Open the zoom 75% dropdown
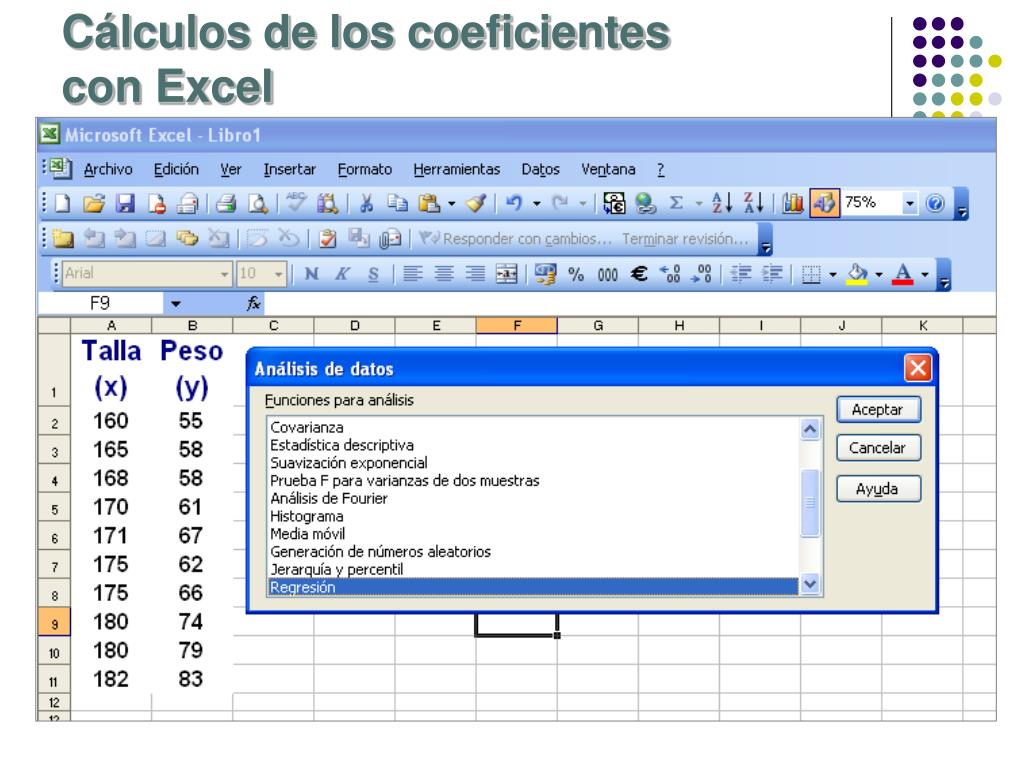The image size is (1024, 768). pos(910,204)
